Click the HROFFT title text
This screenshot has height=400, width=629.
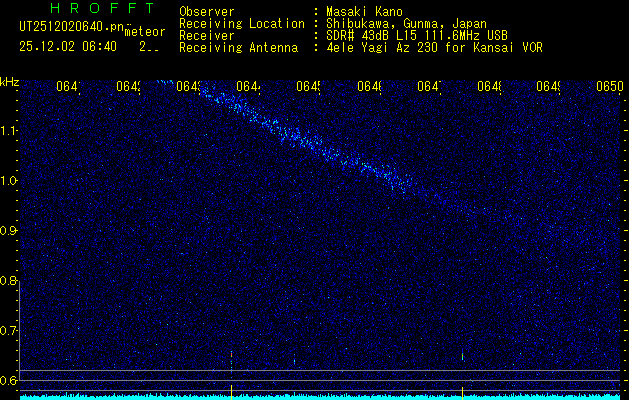pyautogui.click(x=97, y=10)
